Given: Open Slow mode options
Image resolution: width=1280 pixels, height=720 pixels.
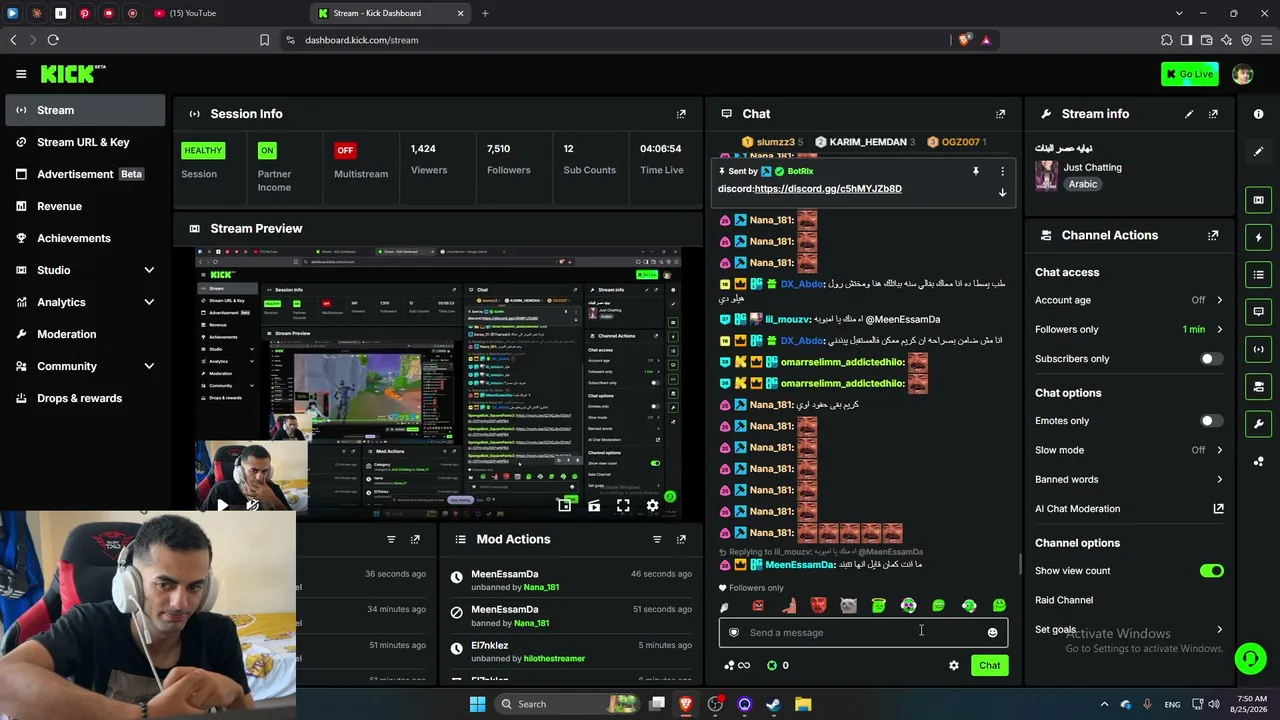Looking at the screenshot, I should 1129,450.
